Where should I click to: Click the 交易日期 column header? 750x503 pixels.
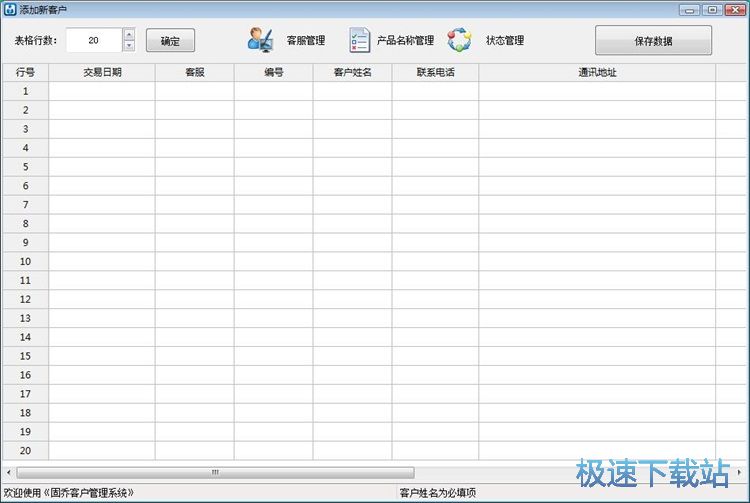[x=102, y=72]
